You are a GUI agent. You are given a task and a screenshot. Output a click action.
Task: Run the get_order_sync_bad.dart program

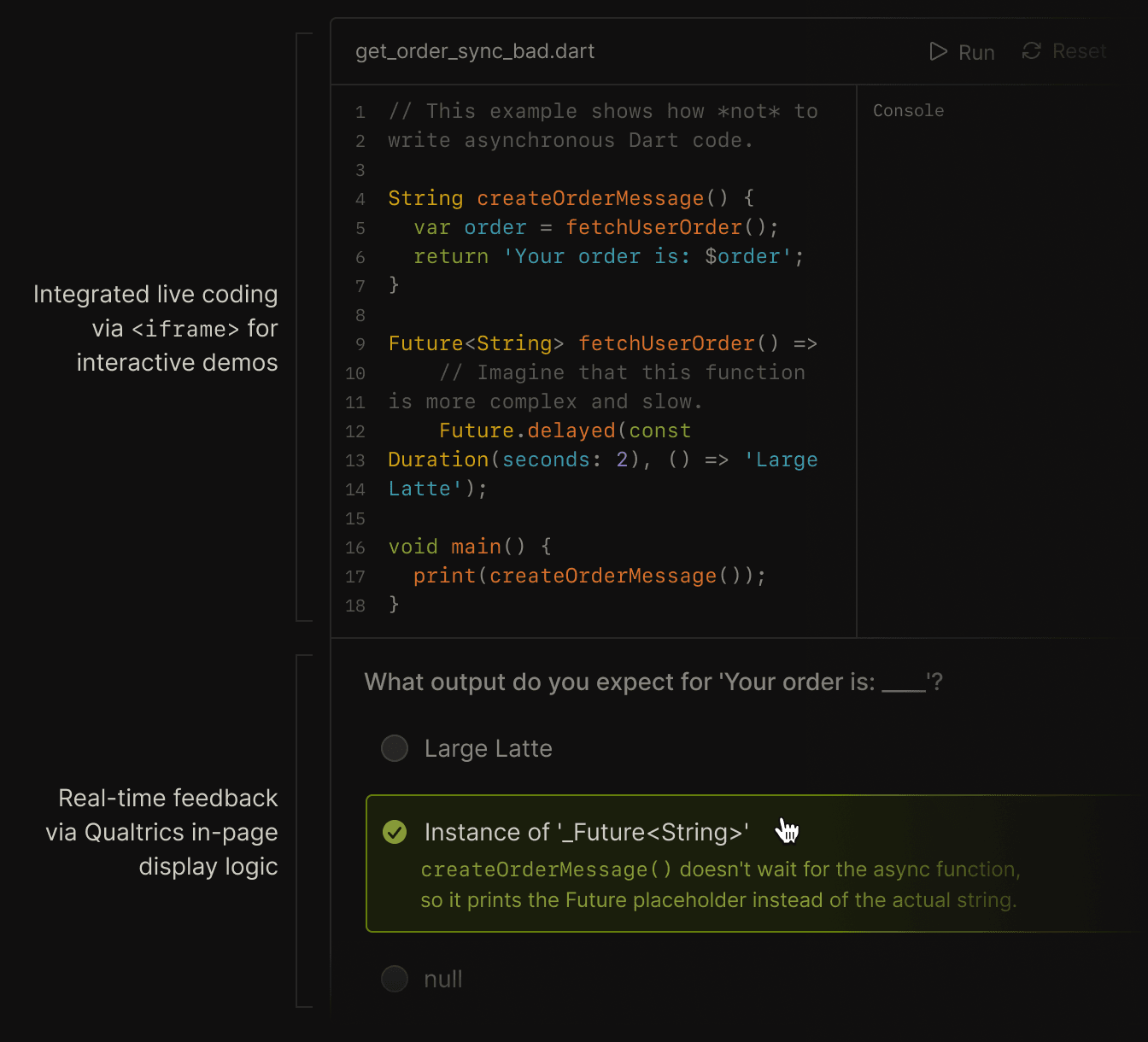[963, 51]
